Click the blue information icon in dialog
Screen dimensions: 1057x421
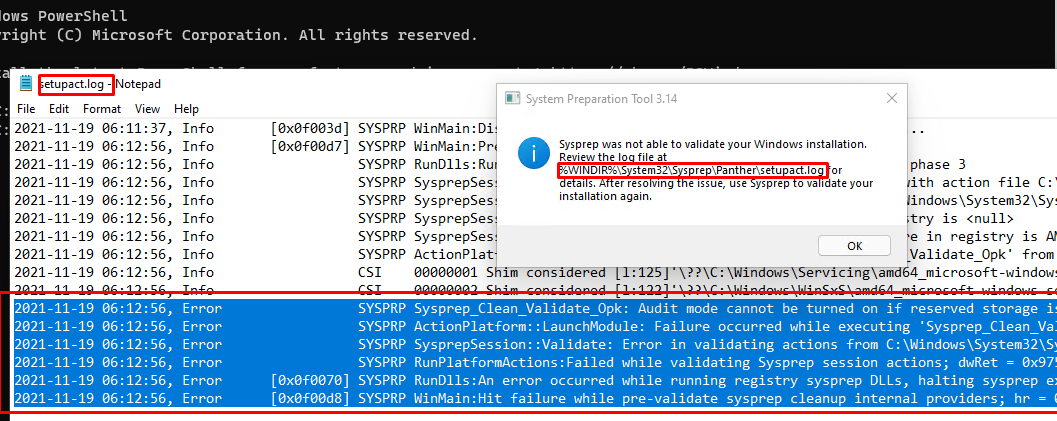534,156
